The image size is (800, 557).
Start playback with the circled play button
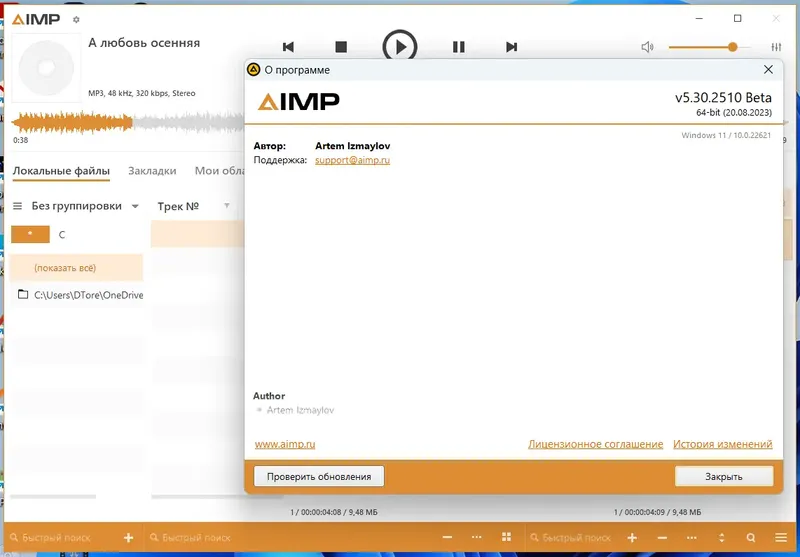point(400,47)
